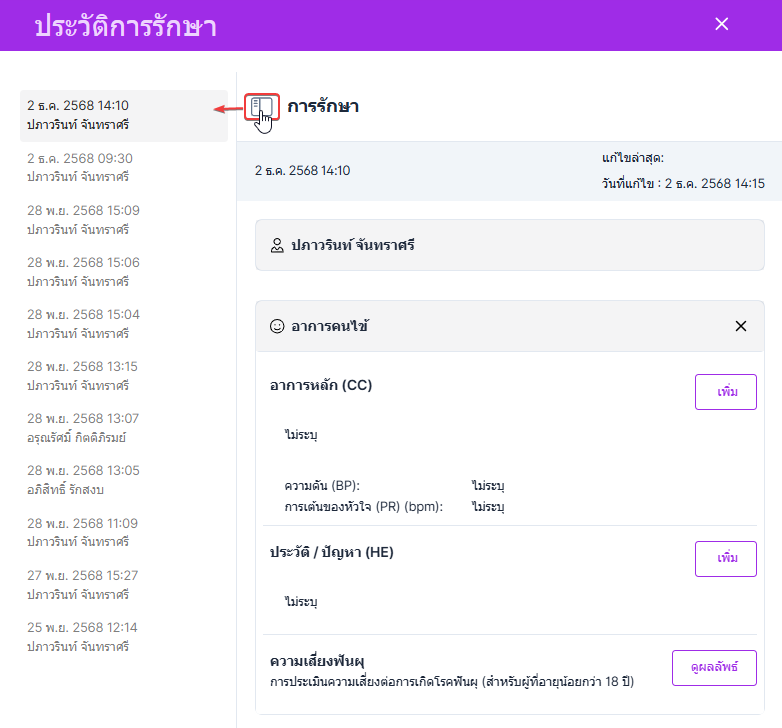
Task: Open the 28 พ.ย. 2568 11:09 entry
Action: pos(124,532)
